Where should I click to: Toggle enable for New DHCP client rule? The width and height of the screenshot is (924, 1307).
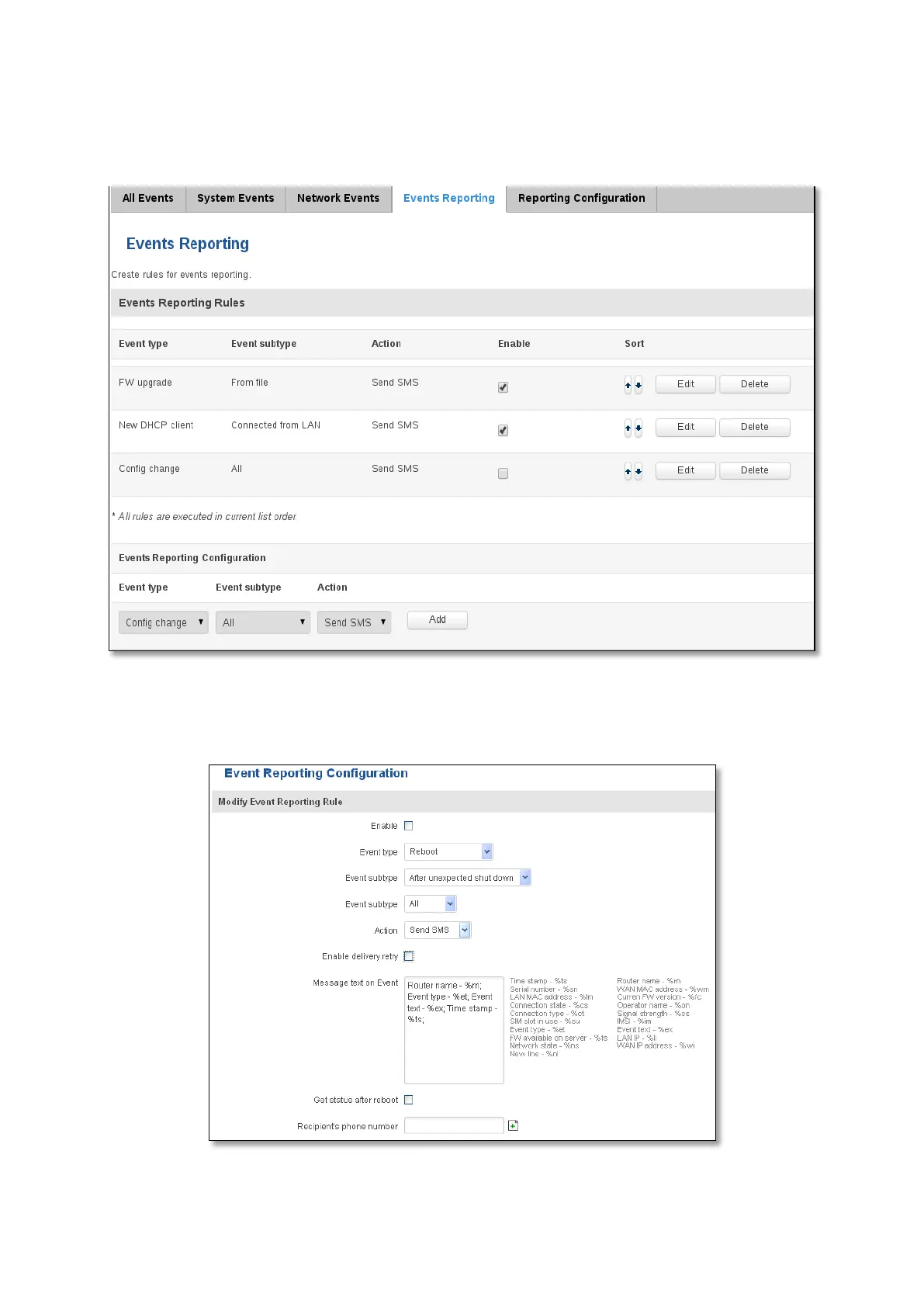coord(503,430)
